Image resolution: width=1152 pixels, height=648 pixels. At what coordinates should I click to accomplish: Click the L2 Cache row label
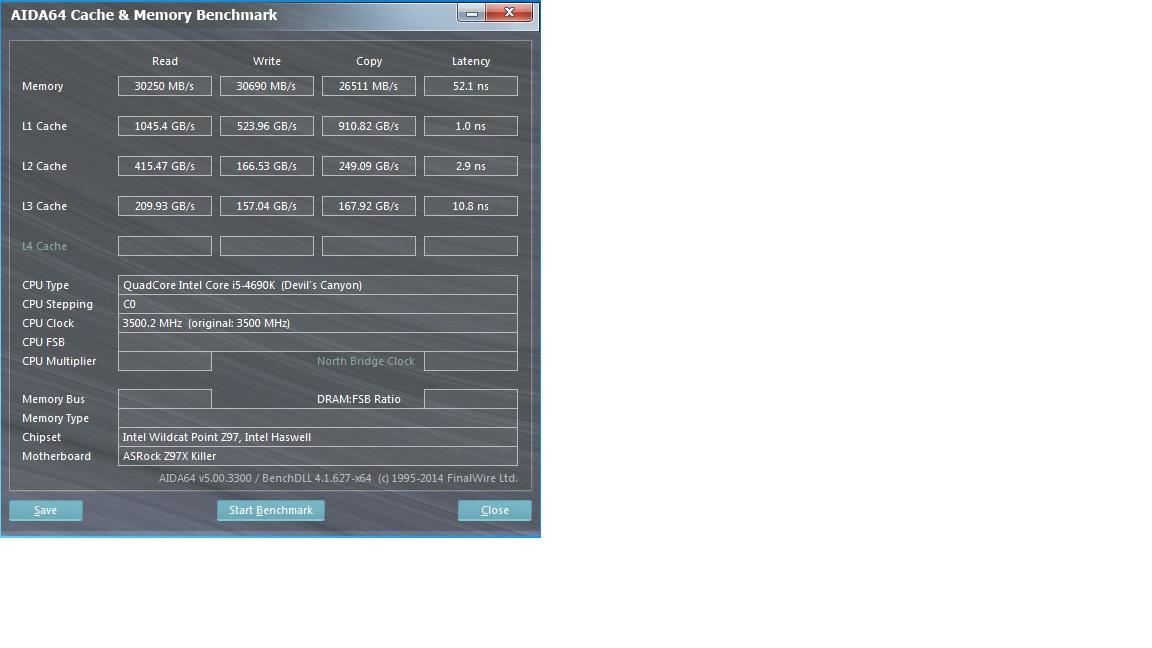44,166
